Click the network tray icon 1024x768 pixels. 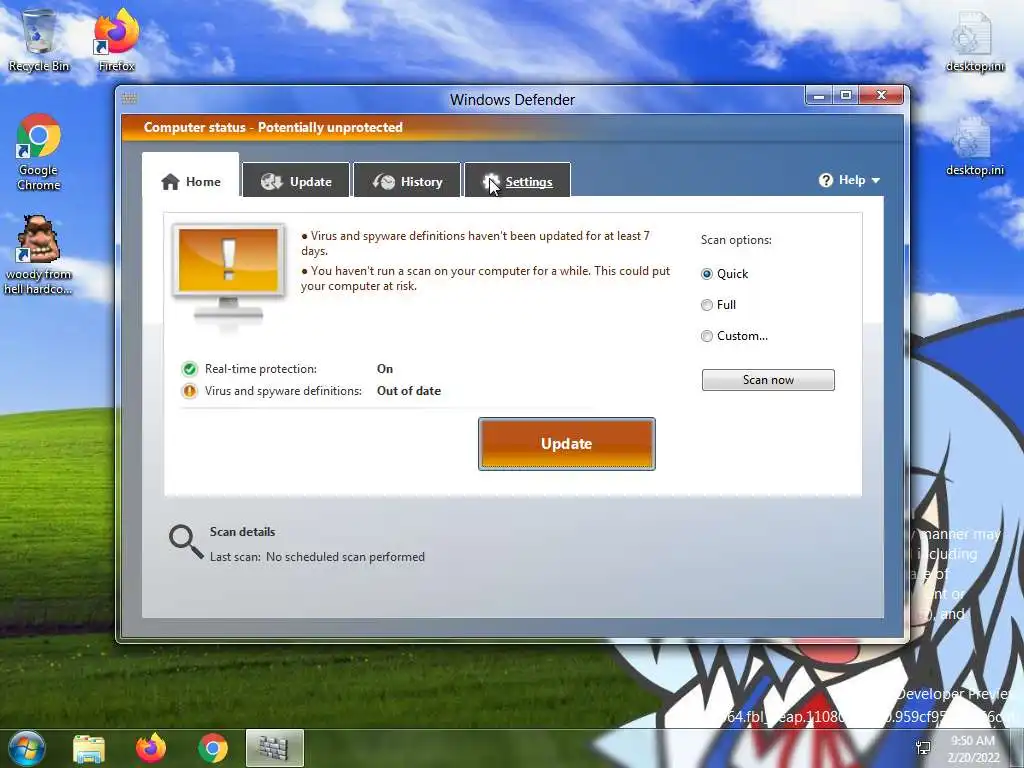923,748
